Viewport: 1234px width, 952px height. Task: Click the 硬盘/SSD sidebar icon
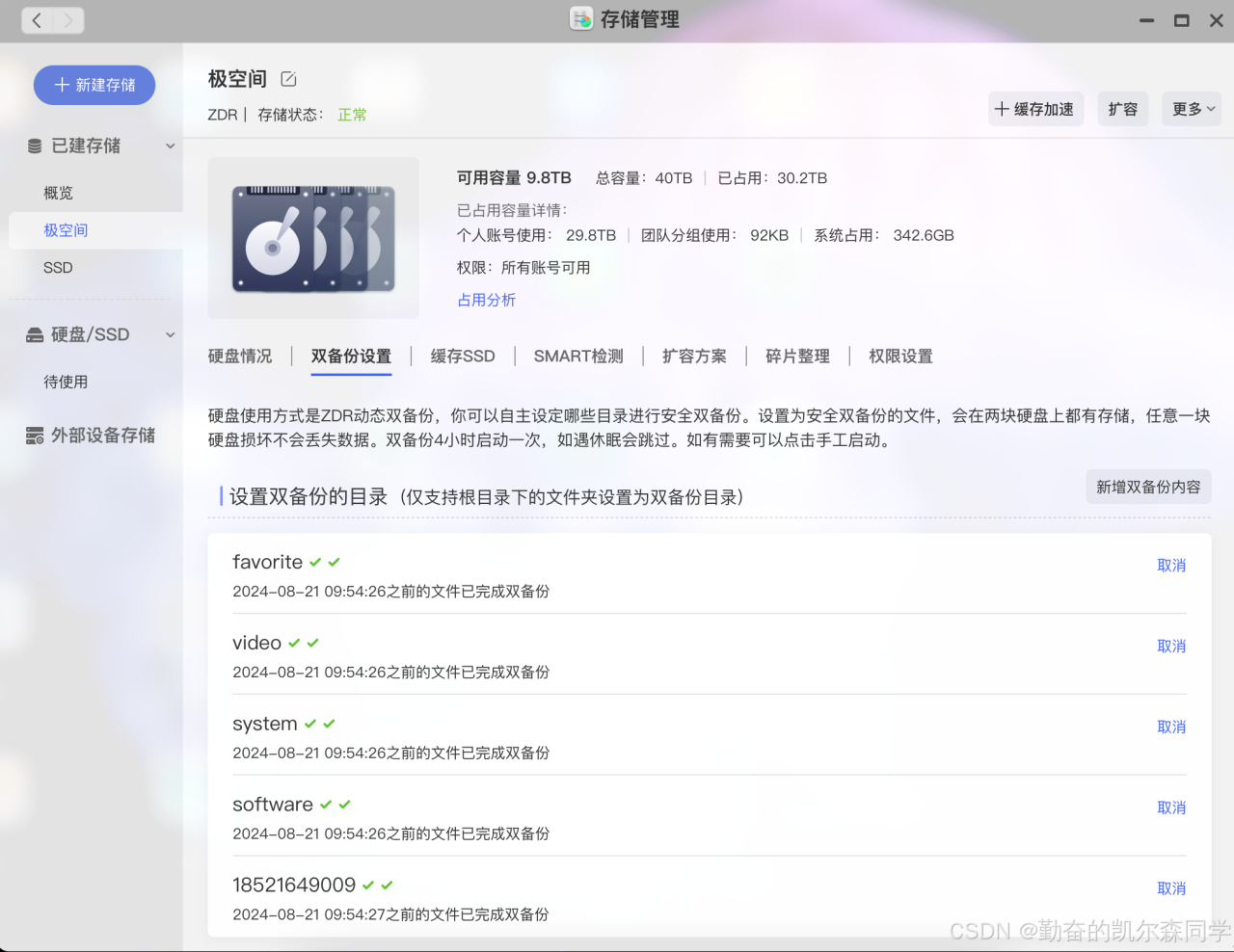(x=34, y=333)
